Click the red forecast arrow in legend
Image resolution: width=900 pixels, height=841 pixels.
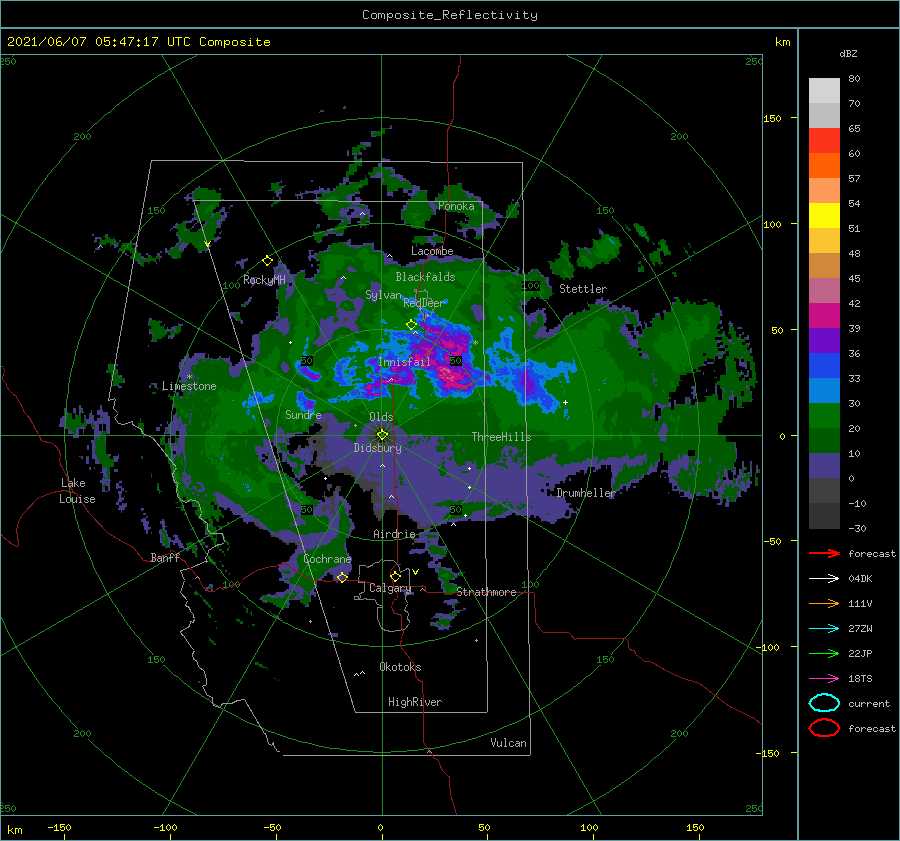824,553
